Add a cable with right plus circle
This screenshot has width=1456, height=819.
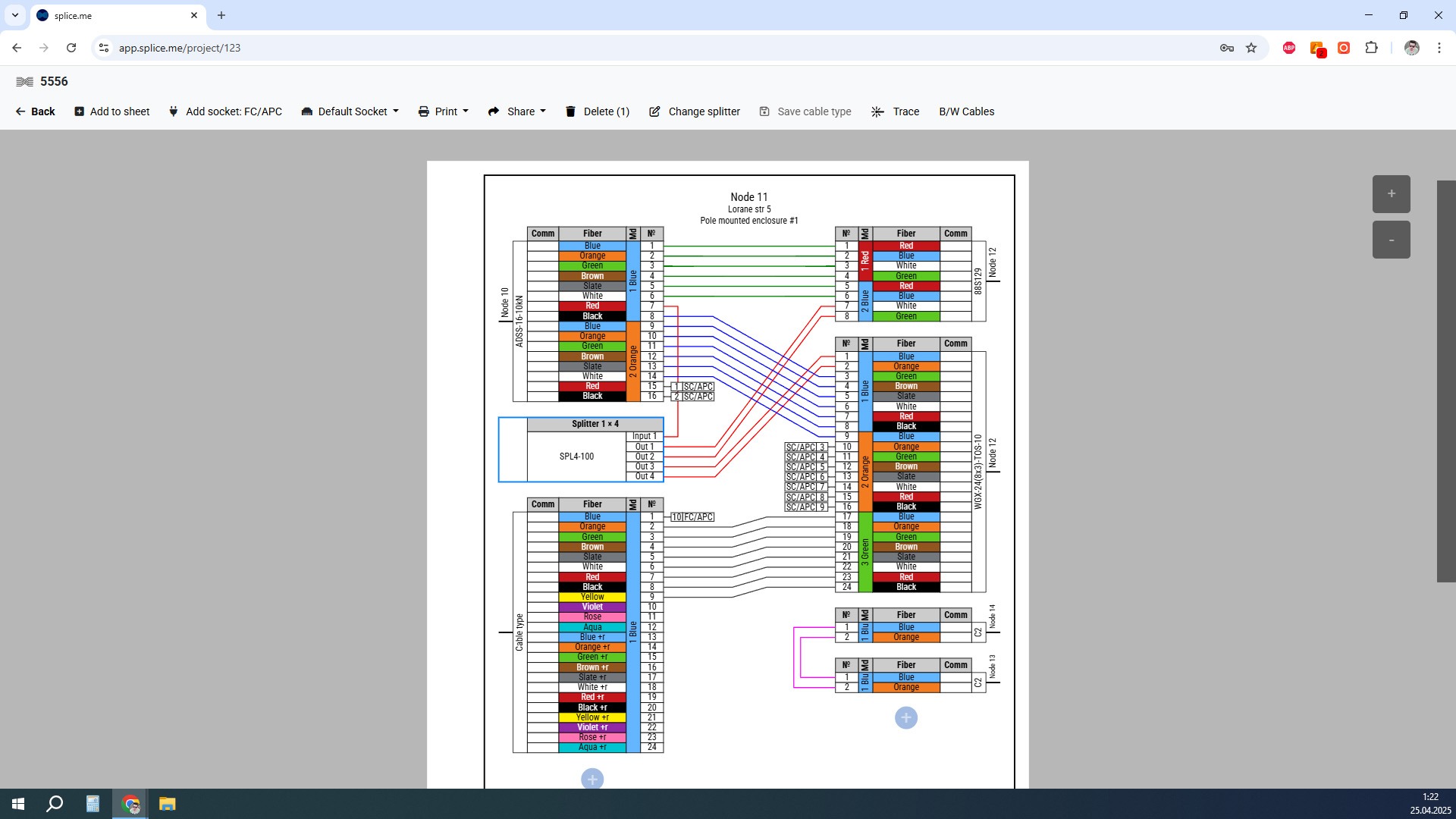(905, 717)
